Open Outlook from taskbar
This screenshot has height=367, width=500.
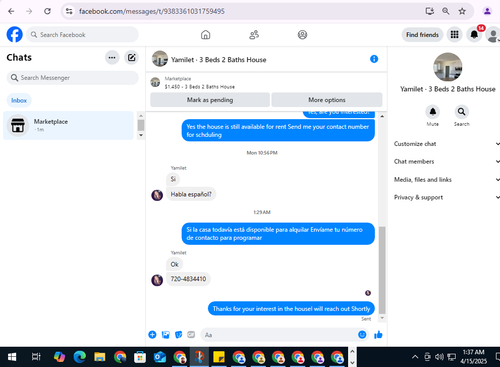tap(160, 357)
